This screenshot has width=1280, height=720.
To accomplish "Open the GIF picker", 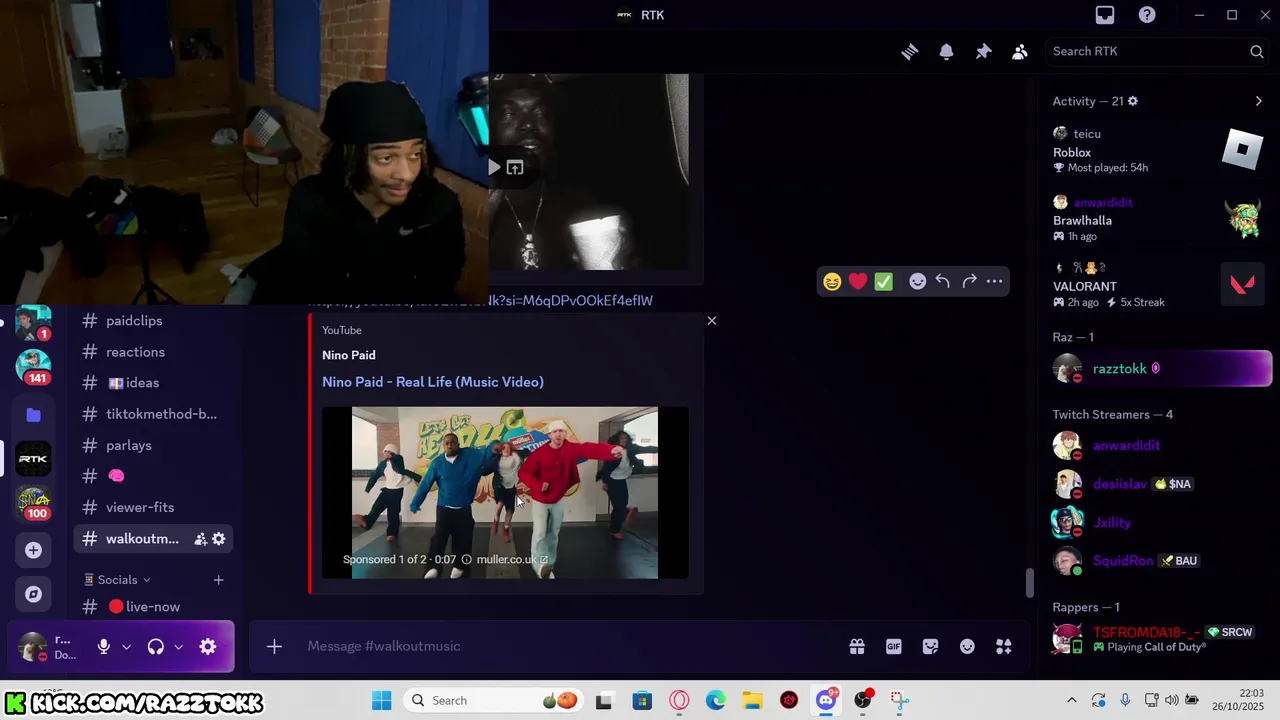I will 894,647.
